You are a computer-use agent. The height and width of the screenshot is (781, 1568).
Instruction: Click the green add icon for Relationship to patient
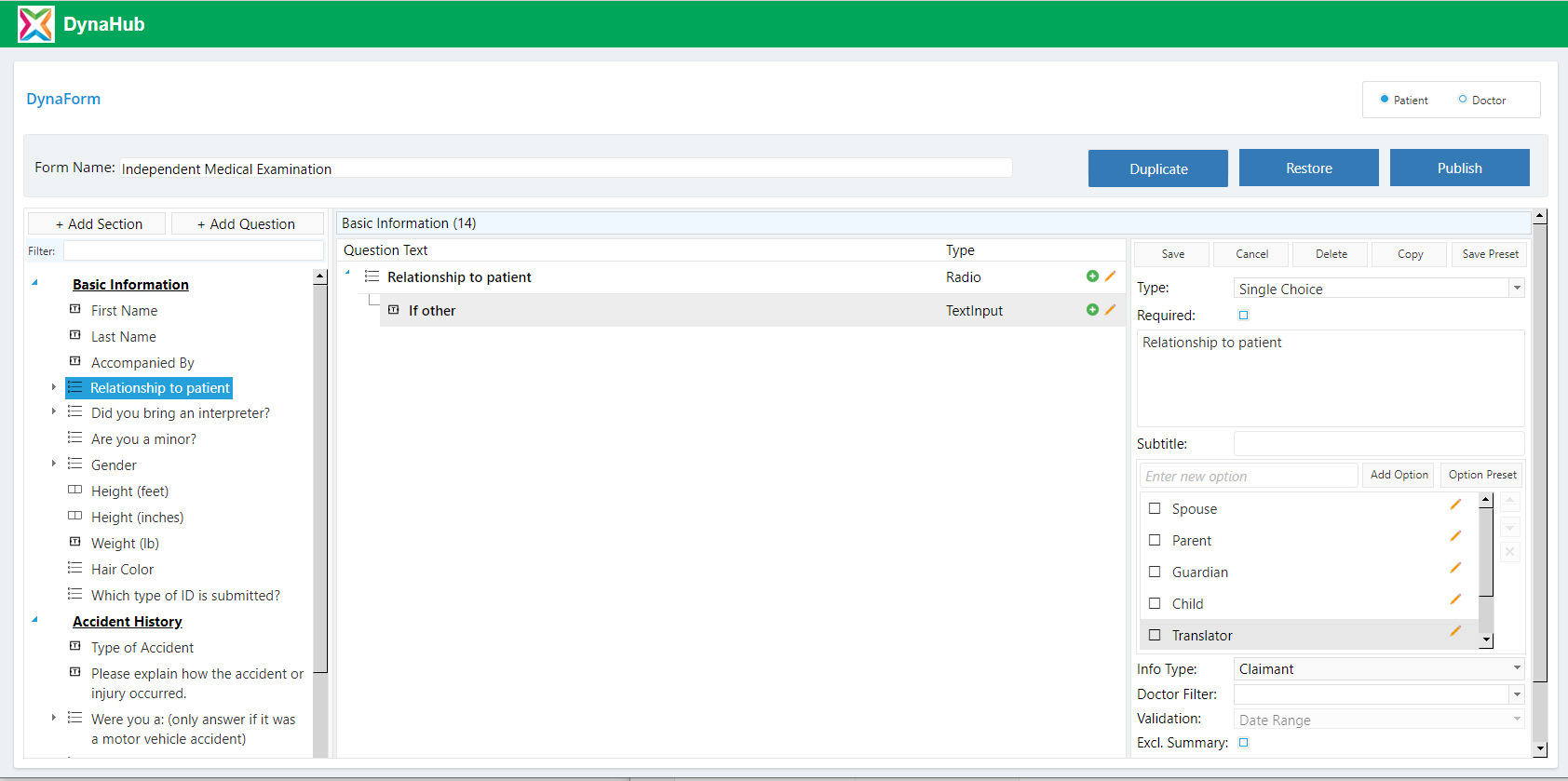click(1092, 276)
